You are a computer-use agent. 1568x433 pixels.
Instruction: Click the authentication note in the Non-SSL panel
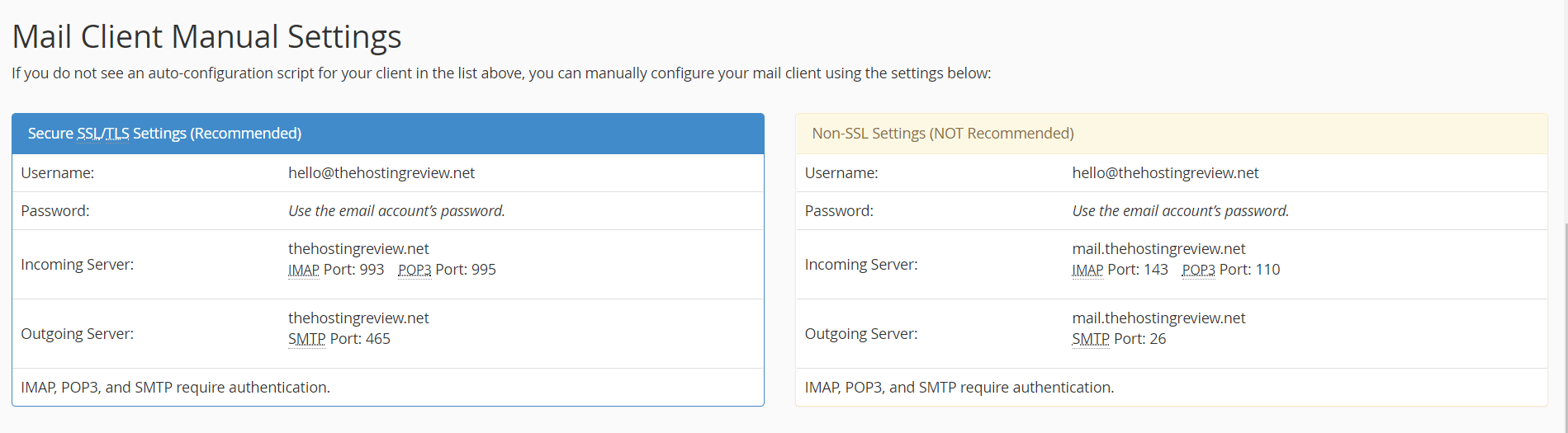(959, 388)
